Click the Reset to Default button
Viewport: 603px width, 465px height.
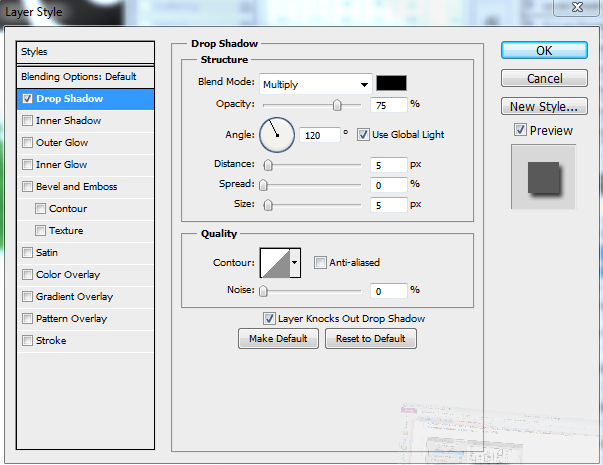[370, 339]
